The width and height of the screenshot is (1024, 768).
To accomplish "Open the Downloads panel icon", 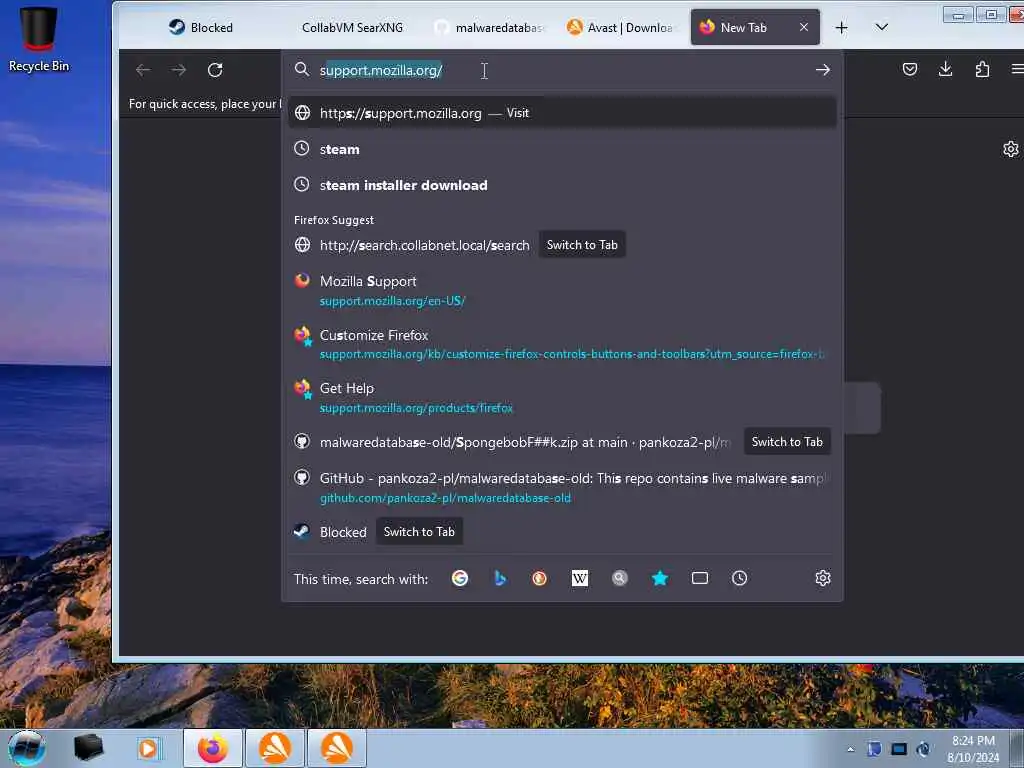I will click(x=945, y=70).
